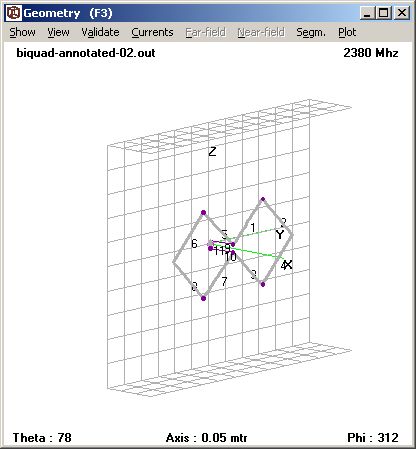Click the disabled Far-field menu
Image resolution: width=416 pixels, height=449 pixels.
pos(205,32)
